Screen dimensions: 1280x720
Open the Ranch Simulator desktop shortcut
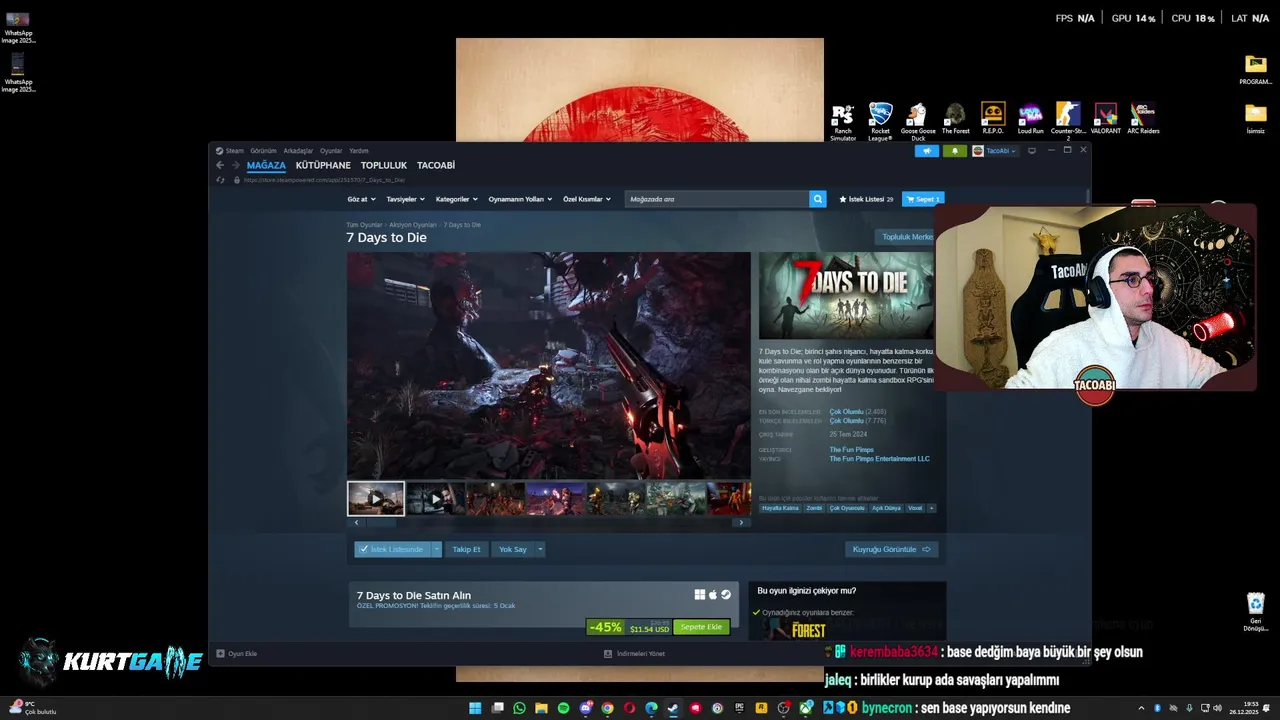[843, 122]
